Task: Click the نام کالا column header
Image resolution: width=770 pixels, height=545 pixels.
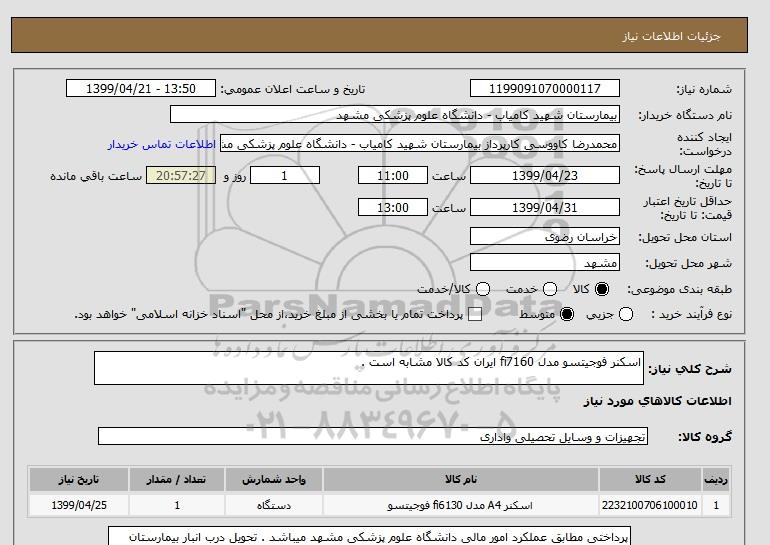Action: [x=461, y=479]
